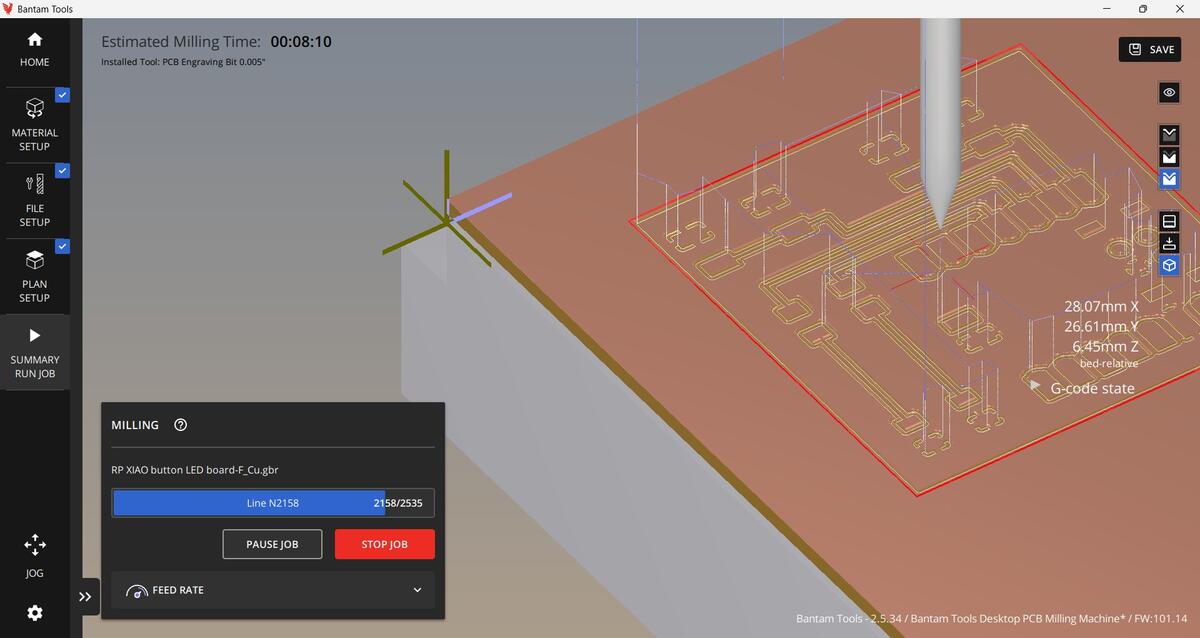
Task: Collapse the milling panel with double arrows
Action: tap(85, 596)
